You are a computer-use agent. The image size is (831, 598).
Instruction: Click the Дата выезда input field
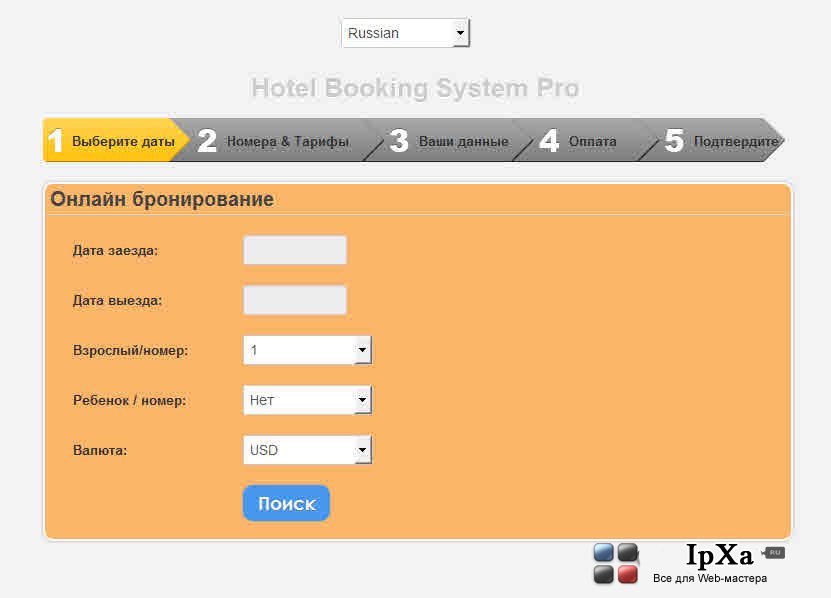295,300
